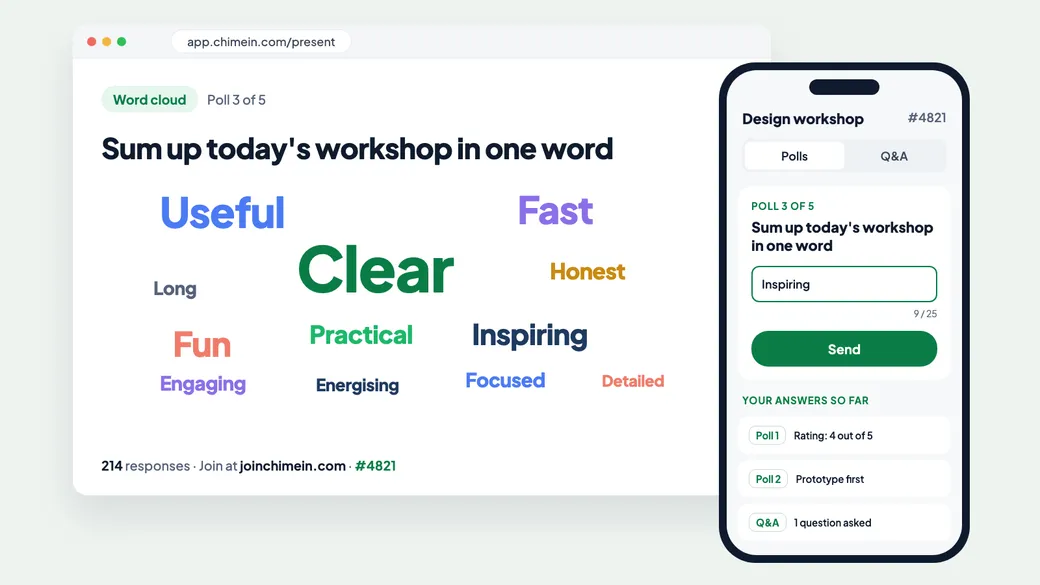The width and height of the screenshot is (1040, 585).
Task: Click the presenter question heading
Action: (357, 149)
